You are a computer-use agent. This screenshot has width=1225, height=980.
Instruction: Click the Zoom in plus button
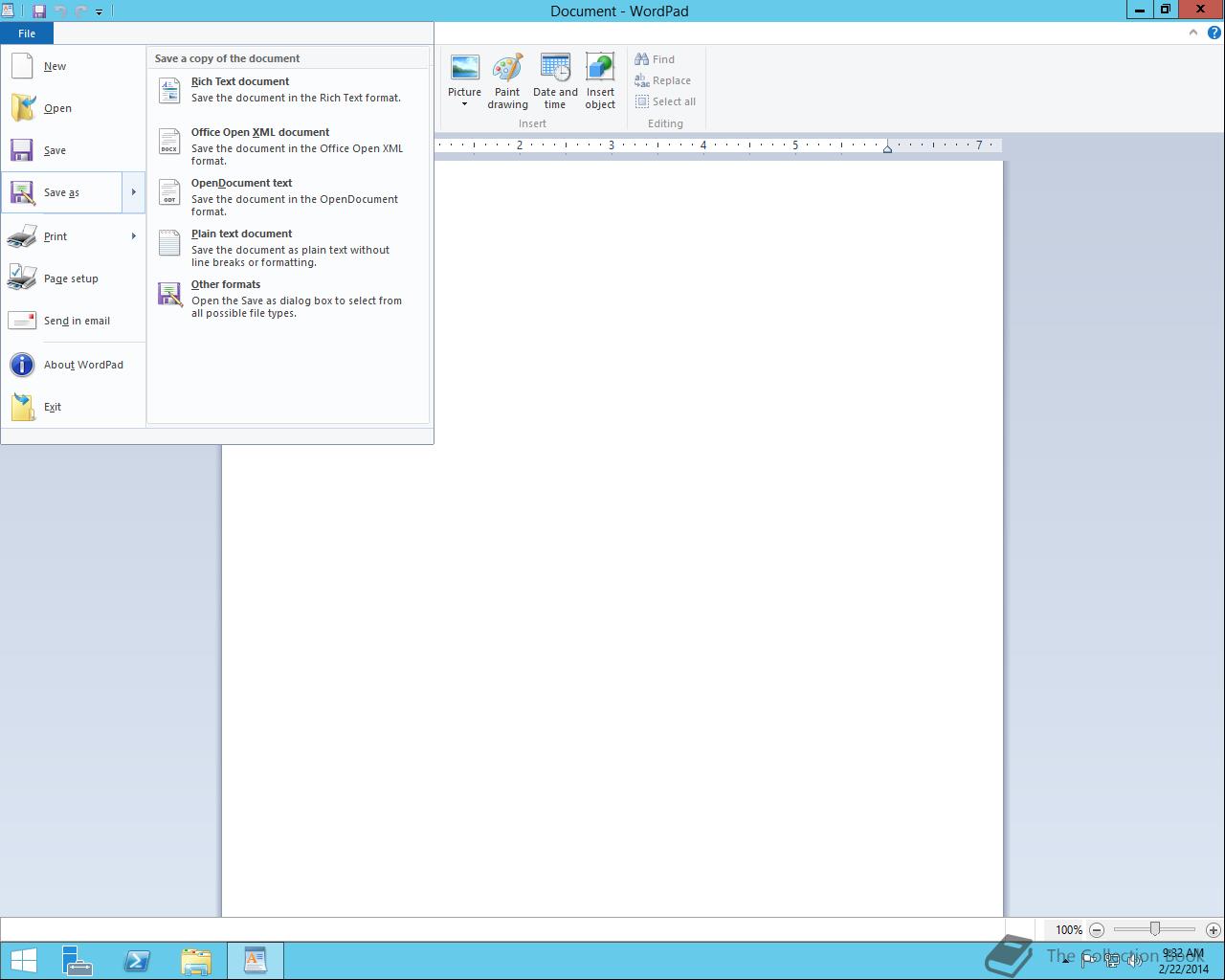(x=1213, y=929)
